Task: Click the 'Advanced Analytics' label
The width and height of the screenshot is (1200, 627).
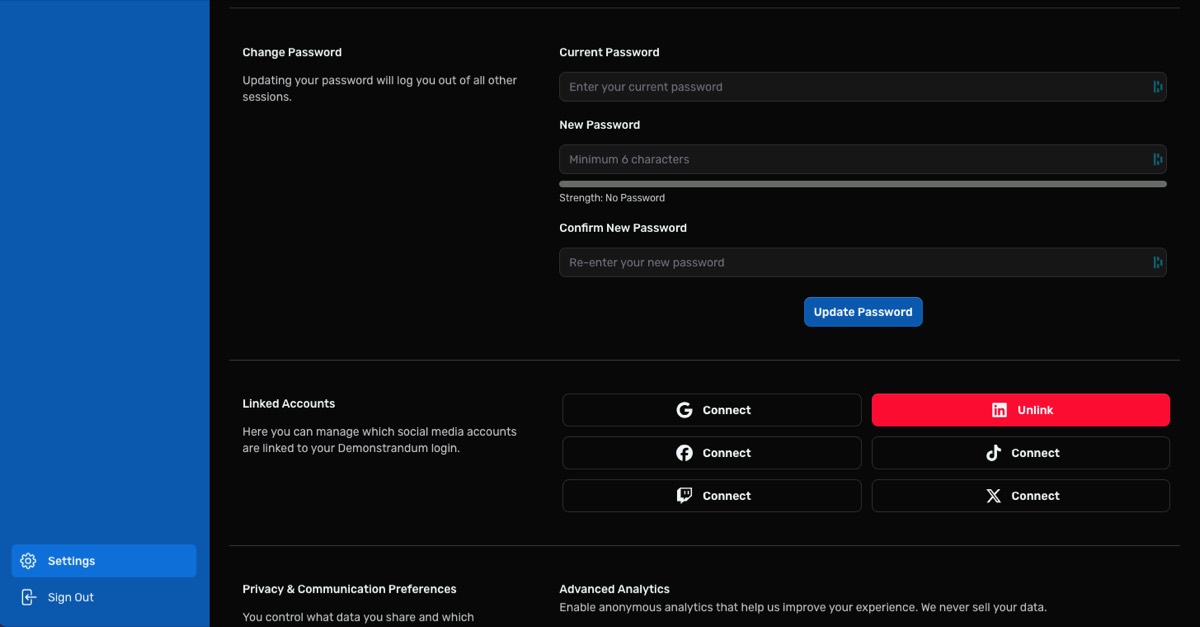Action: 614,589
